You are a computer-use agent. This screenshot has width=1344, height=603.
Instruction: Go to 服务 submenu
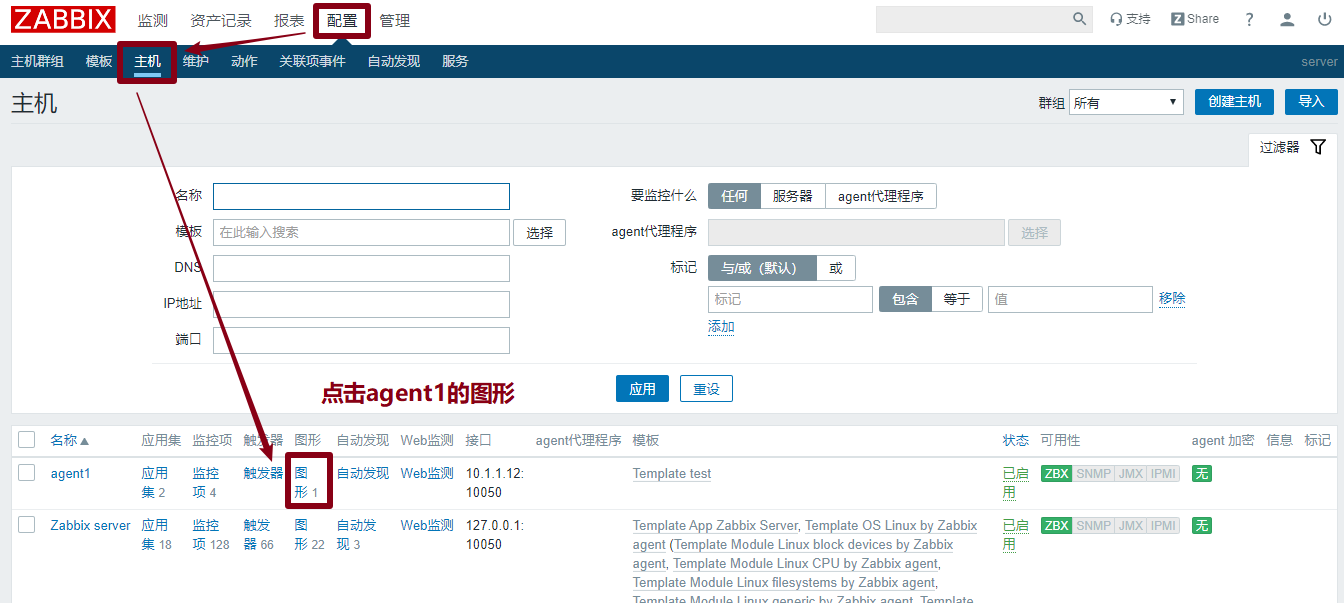pos(455,61)
